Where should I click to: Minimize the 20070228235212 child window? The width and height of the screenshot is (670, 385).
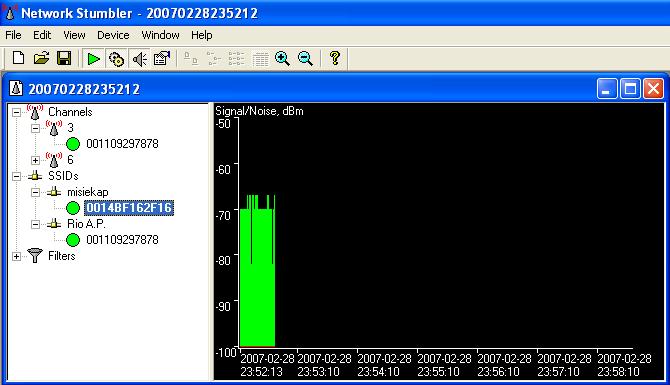(x=606, y=89)
